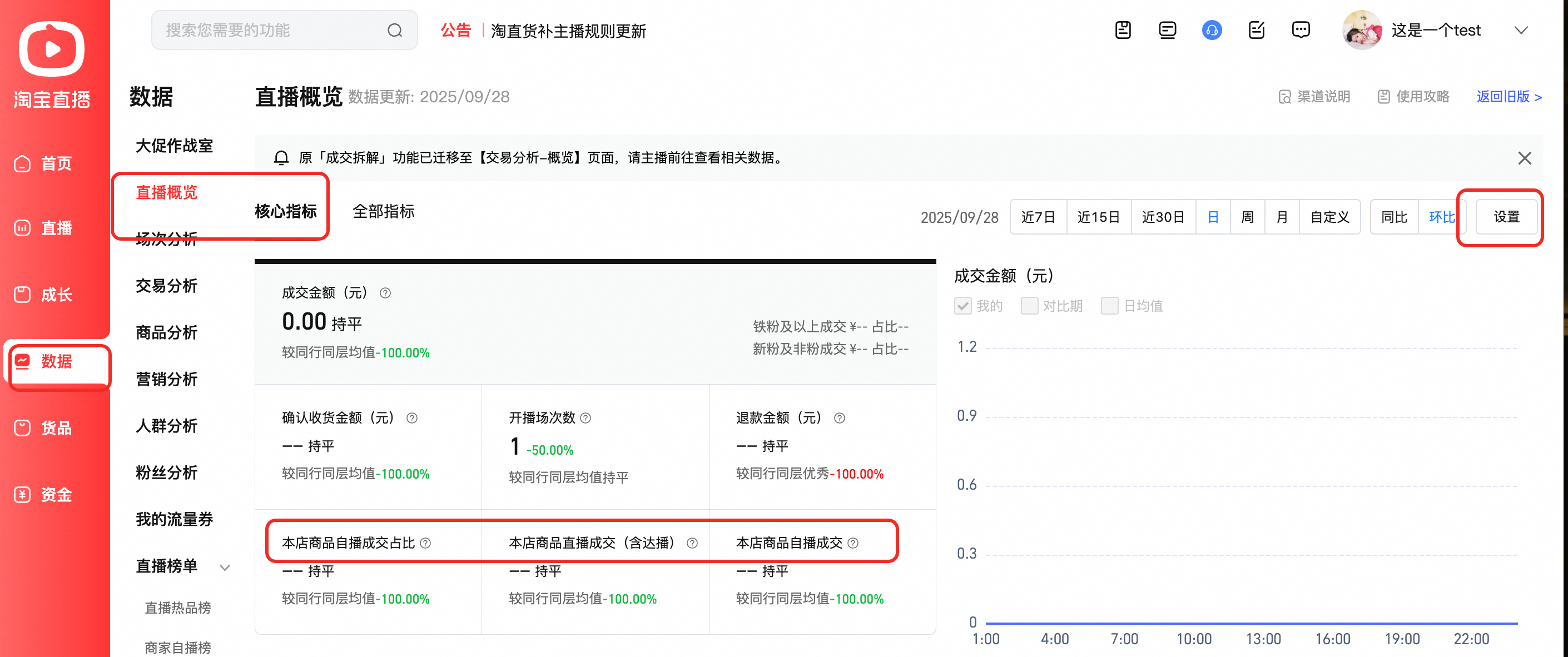Click the edit note icon in header
Viewport: 1568px width, 657px height.
click(1257, 30)
